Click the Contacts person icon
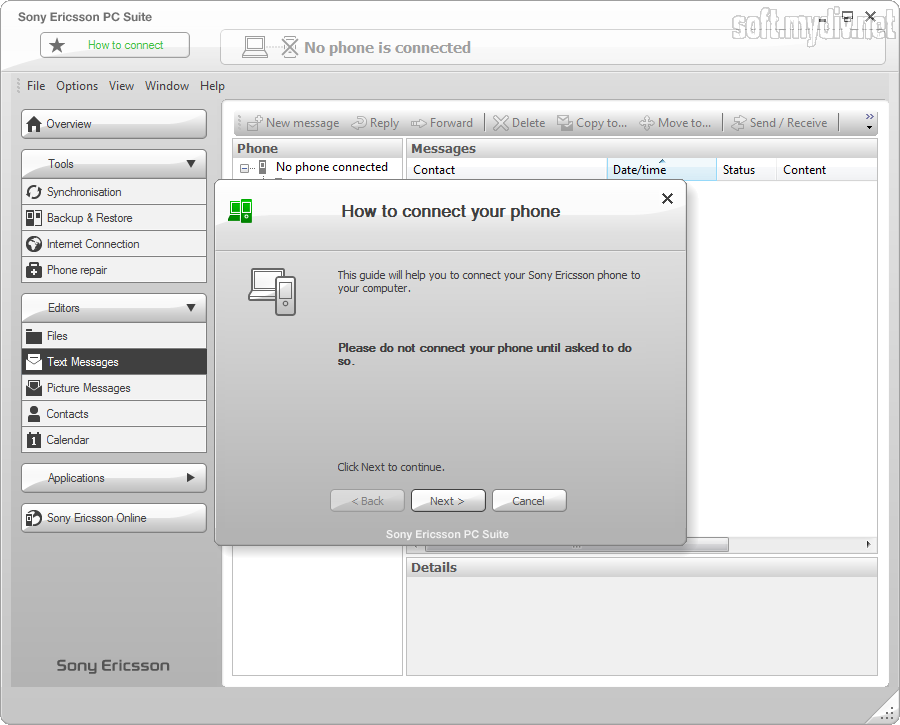Viewport: 900px width, 725px height. tap(34, 414)
